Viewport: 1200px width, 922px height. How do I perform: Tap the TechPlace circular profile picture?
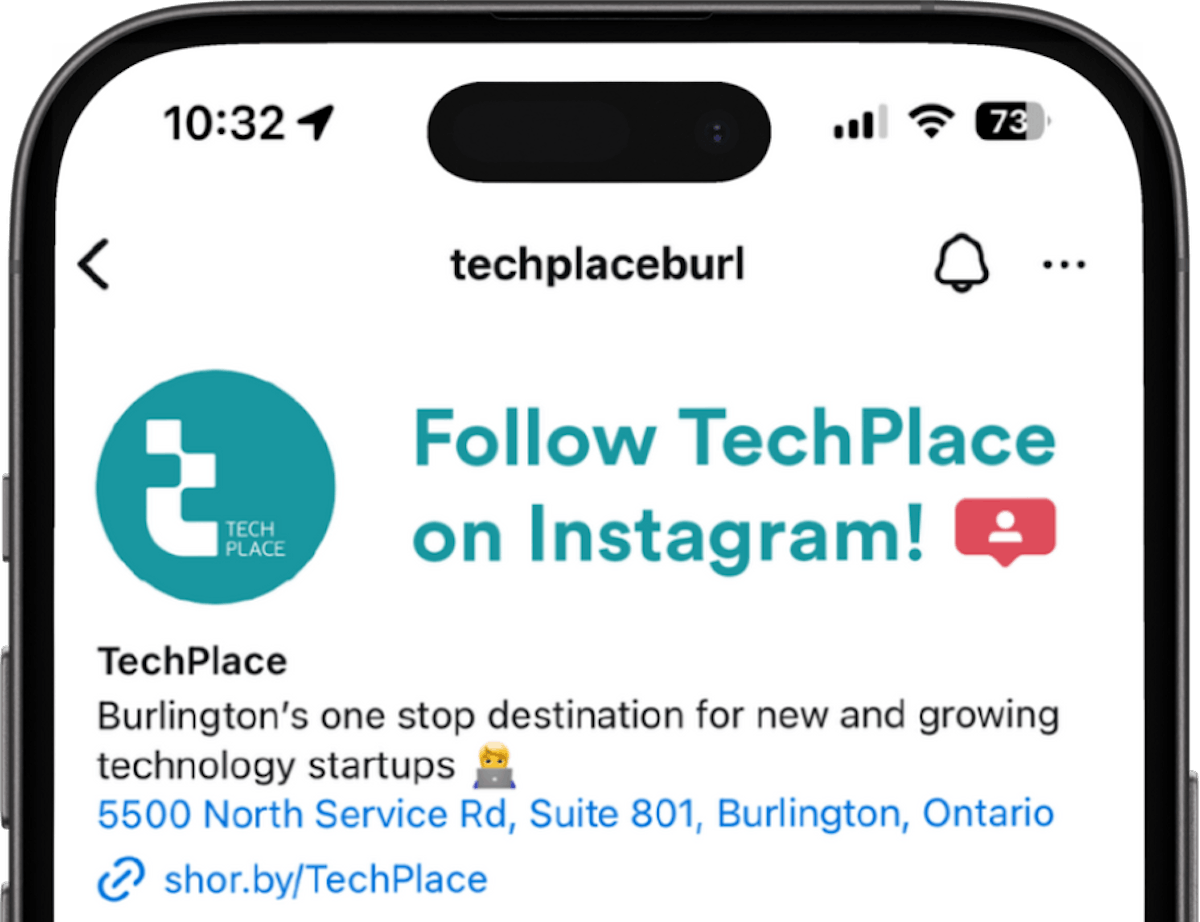click(213, 487)
